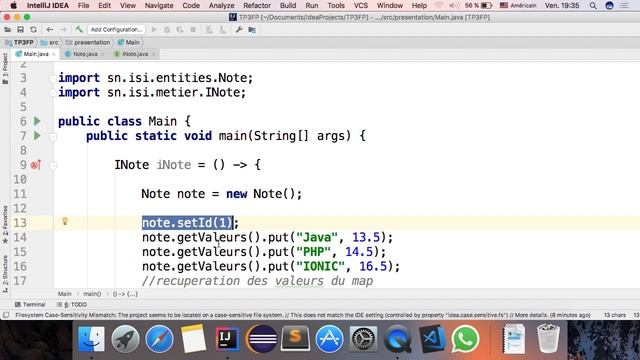640x360 pixels.
Task: Open Add Configuration dropdown
Action: [116, 29]
